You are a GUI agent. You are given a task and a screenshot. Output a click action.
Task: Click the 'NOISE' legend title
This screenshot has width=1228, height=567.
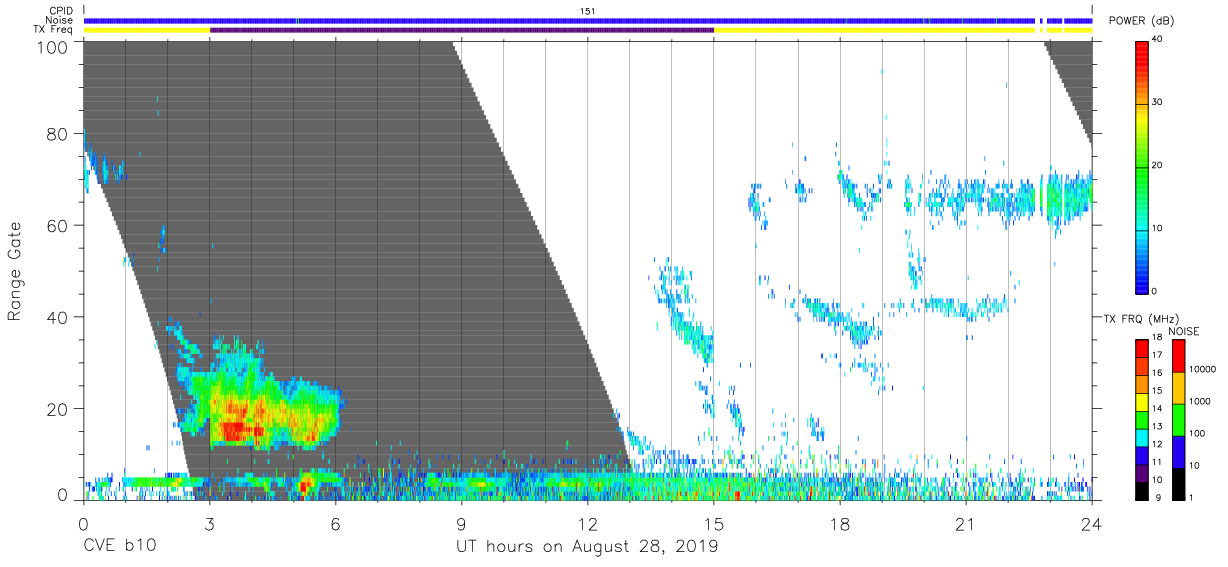pos(1183,331)
